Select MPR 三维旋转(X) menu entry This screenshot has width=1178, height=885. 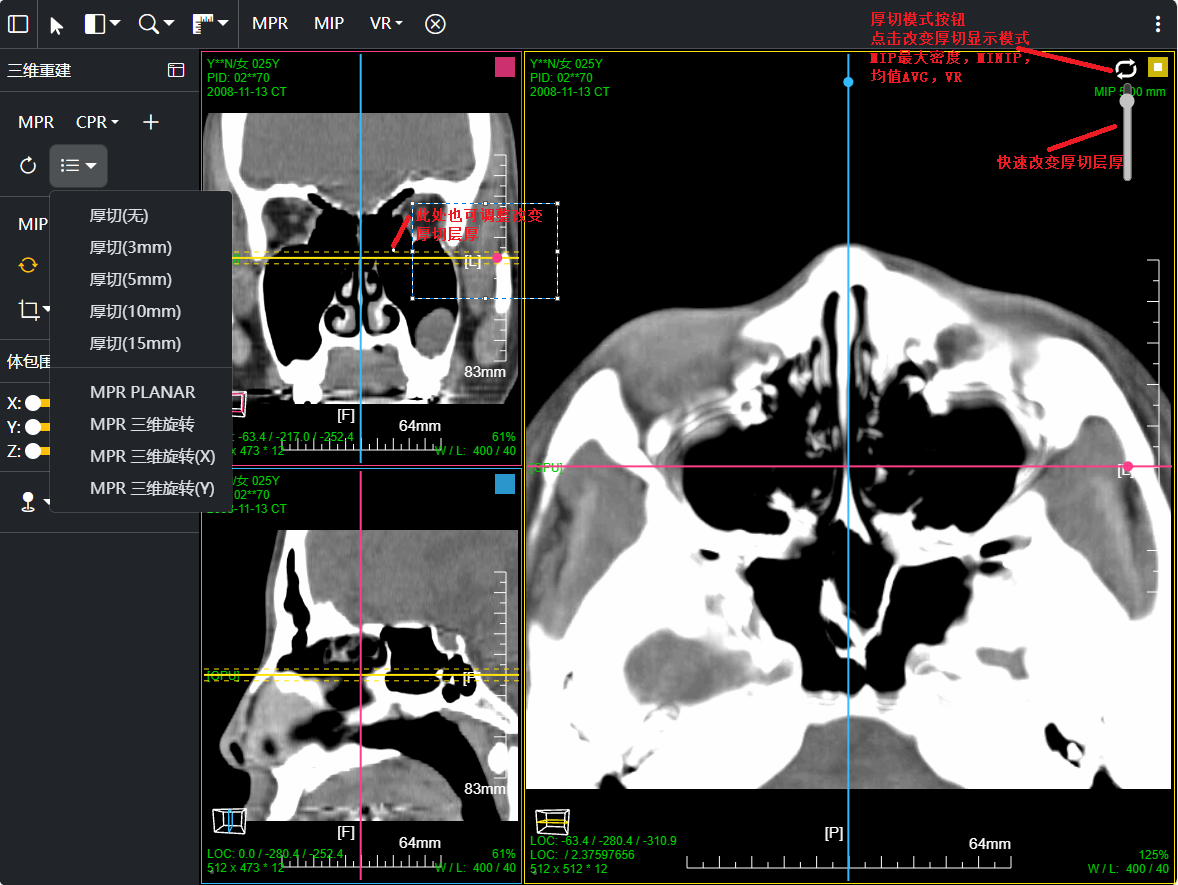pyautogui.click(x=153, y=456)
